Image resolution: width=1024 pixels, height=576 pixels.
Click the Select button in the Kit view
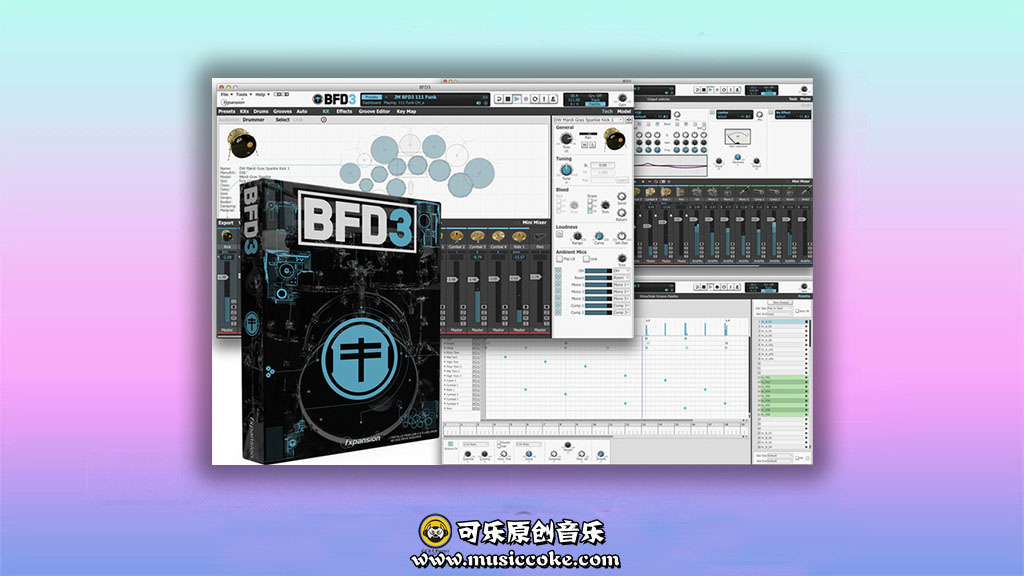(282, 120)
